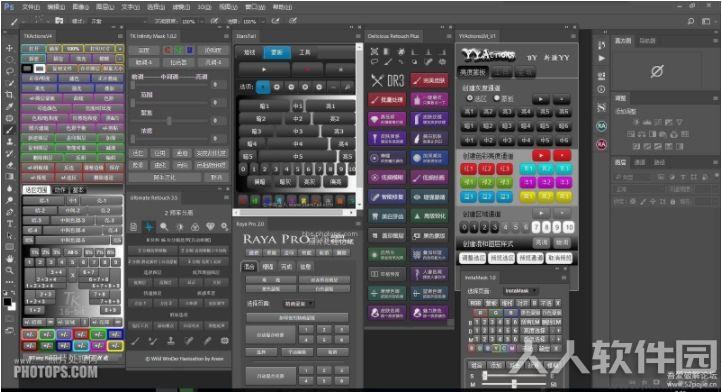
Task: Open the Raya Pro 选择页面 dropdown
Action: coord(298,304)
